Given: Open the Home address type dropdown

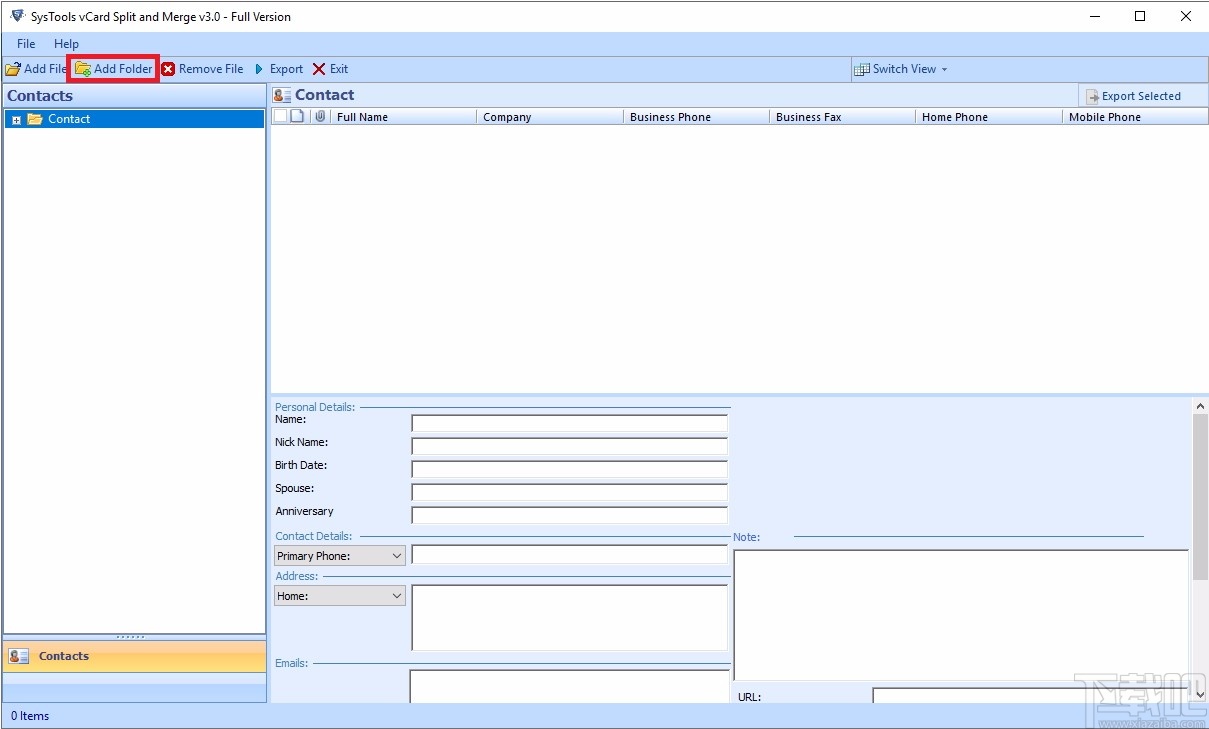Looking at the screenshot, I should tap(398, 595).
